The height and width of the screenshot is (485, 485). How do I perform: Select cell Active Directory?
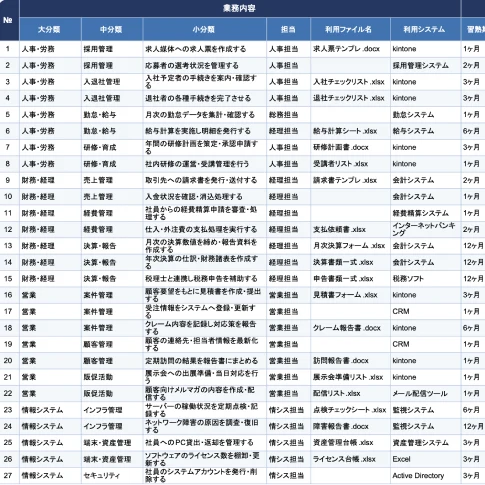[425, 476]
